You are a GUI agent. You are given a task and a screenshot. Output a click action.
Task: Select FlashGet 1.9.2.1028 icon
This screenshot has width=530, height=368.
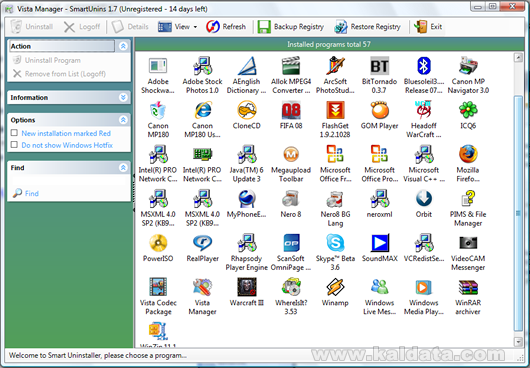click(x=335, y=110)
